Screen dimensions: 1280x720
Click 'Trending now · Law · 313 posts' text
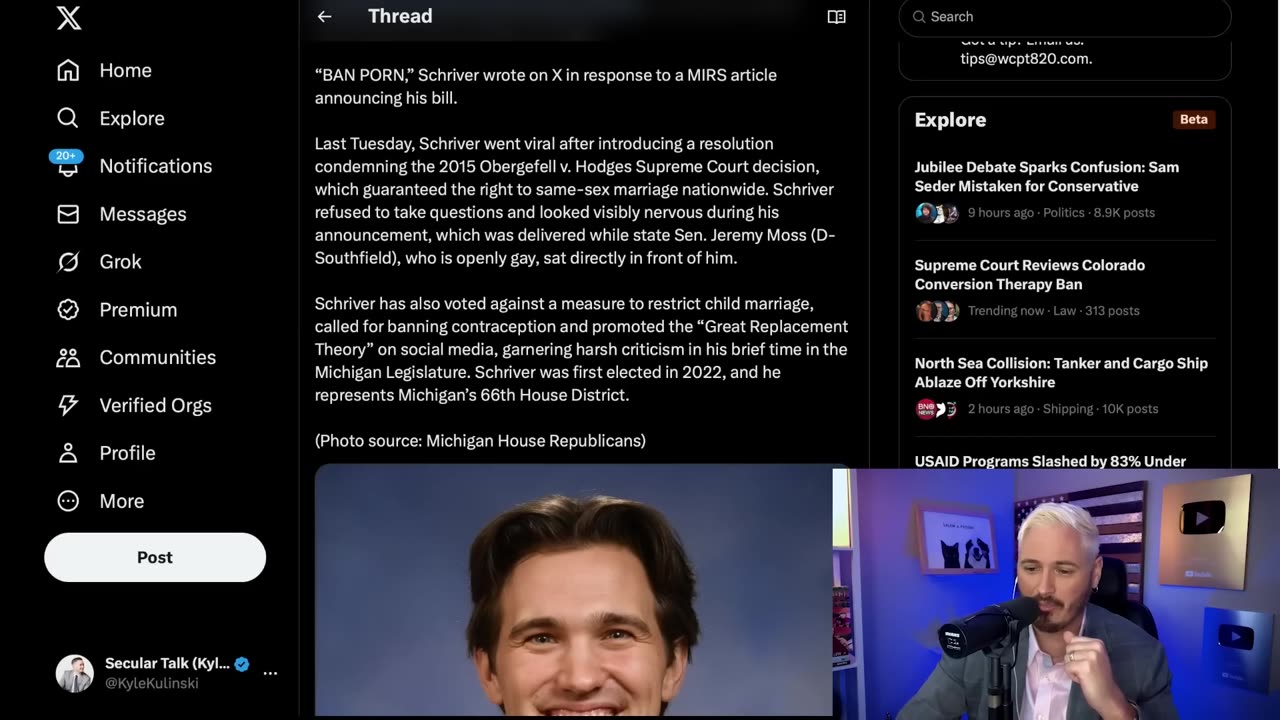coord(1054,311)
